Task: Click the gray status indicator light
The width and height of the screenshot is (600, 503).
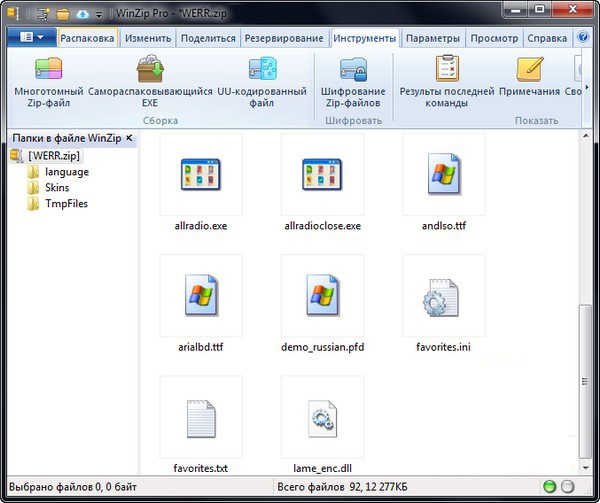Action: click(x=567, y=487)
